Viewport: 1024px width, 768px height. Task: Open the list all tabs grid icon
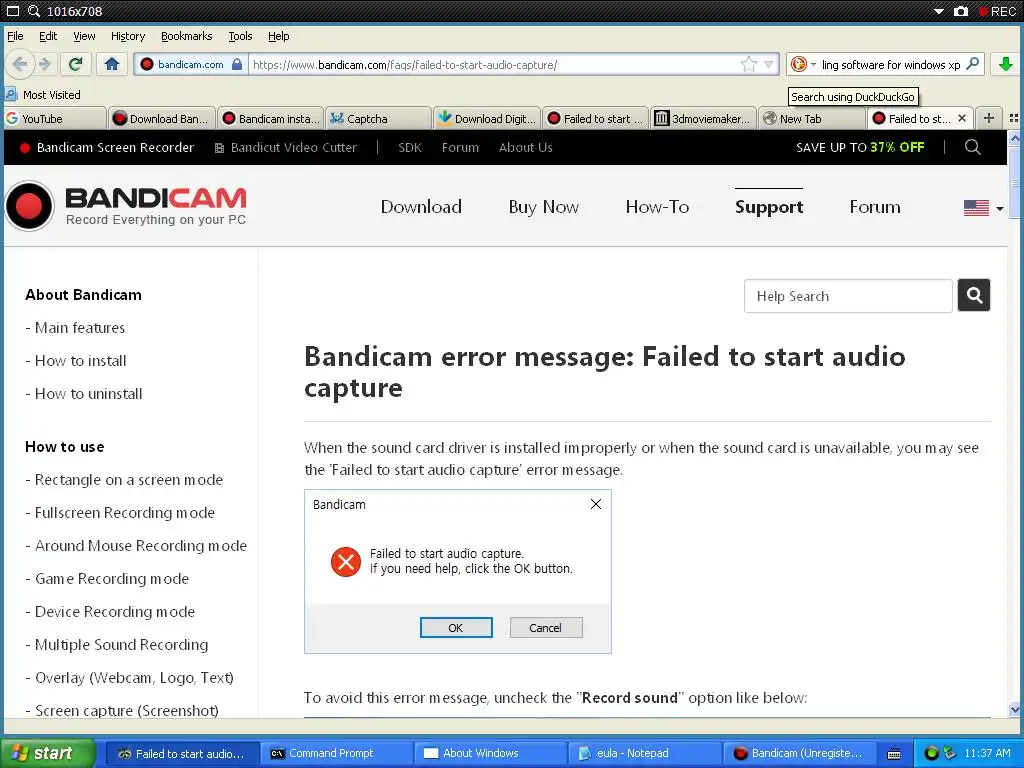click(1014, 118)
